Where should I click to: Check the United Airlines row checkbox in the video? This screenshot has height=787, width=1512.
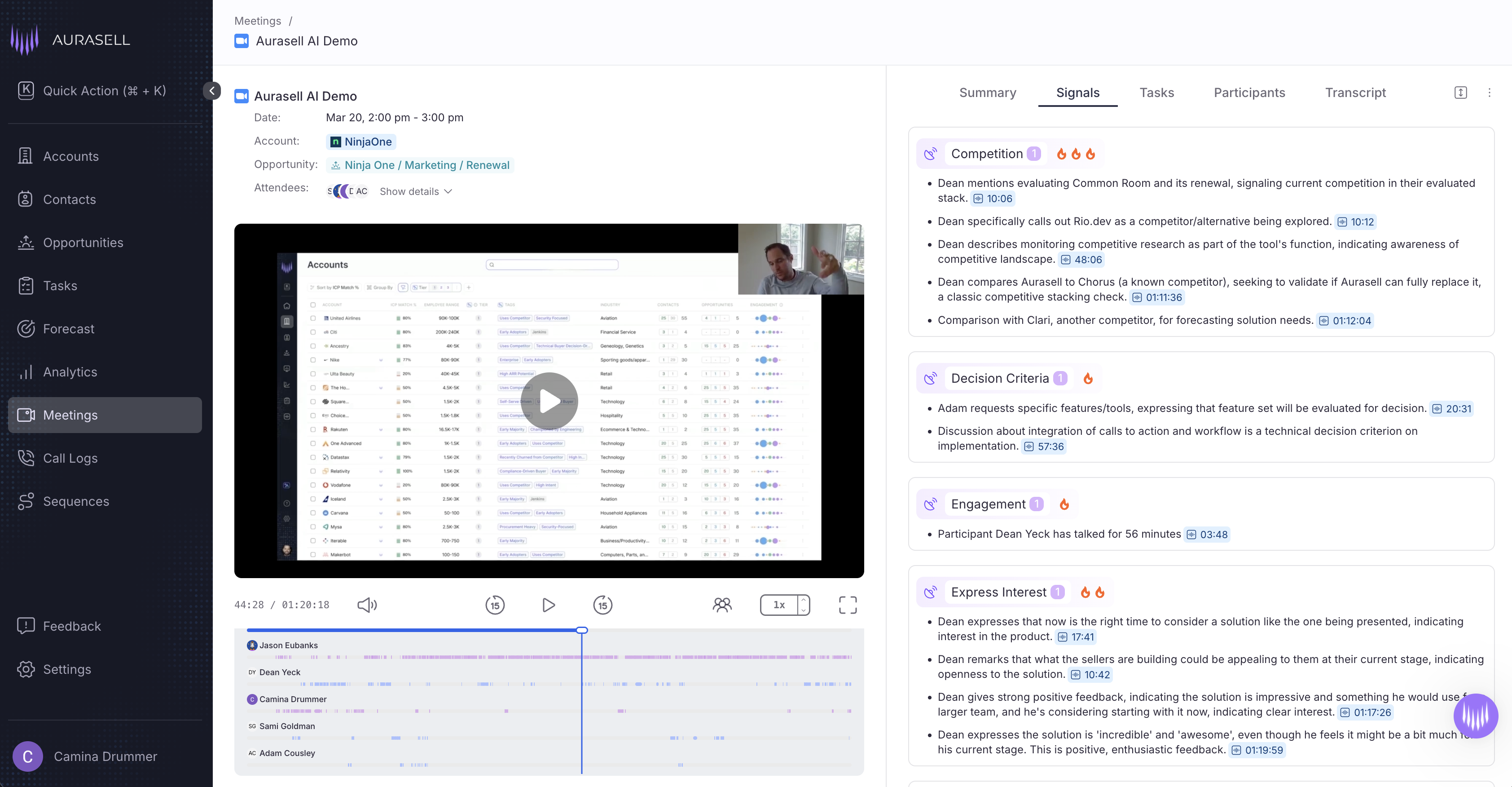pos(313,318)
